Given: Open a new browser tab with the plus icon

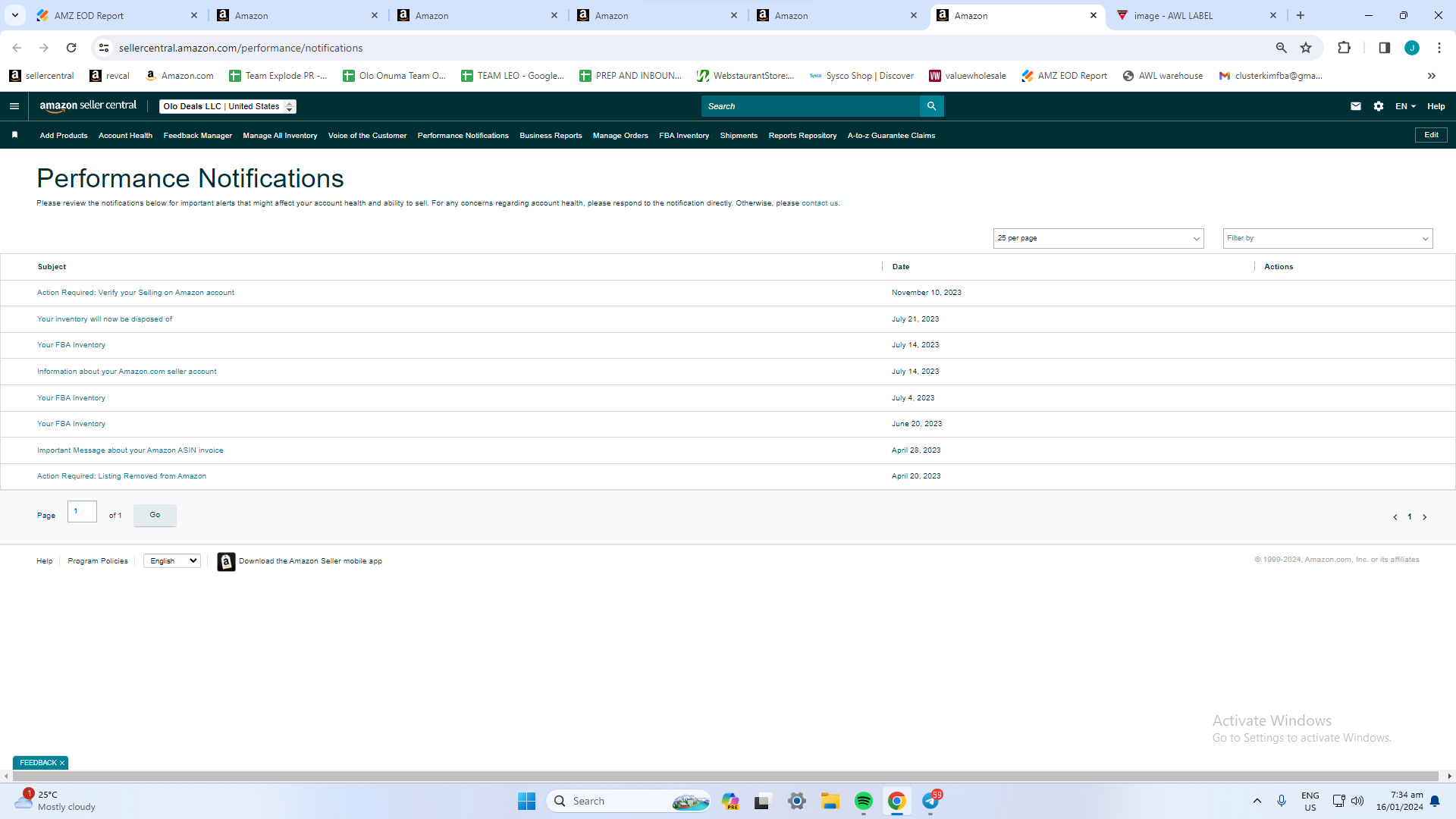Looking at the screenshot, I should coord(1301,15).
